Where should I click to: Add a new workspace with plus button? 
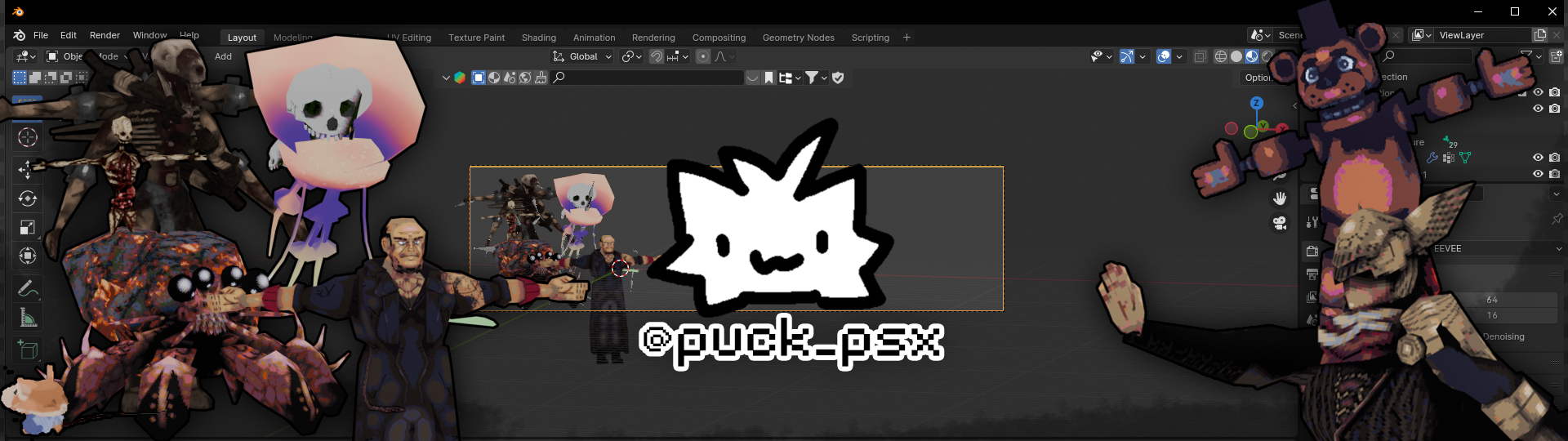[906, 38]
